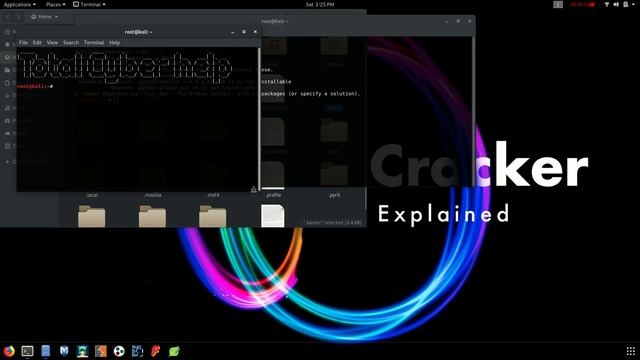Open the .mozilla folder
Viewport: 640px width, 360px height.
[152, 216]
